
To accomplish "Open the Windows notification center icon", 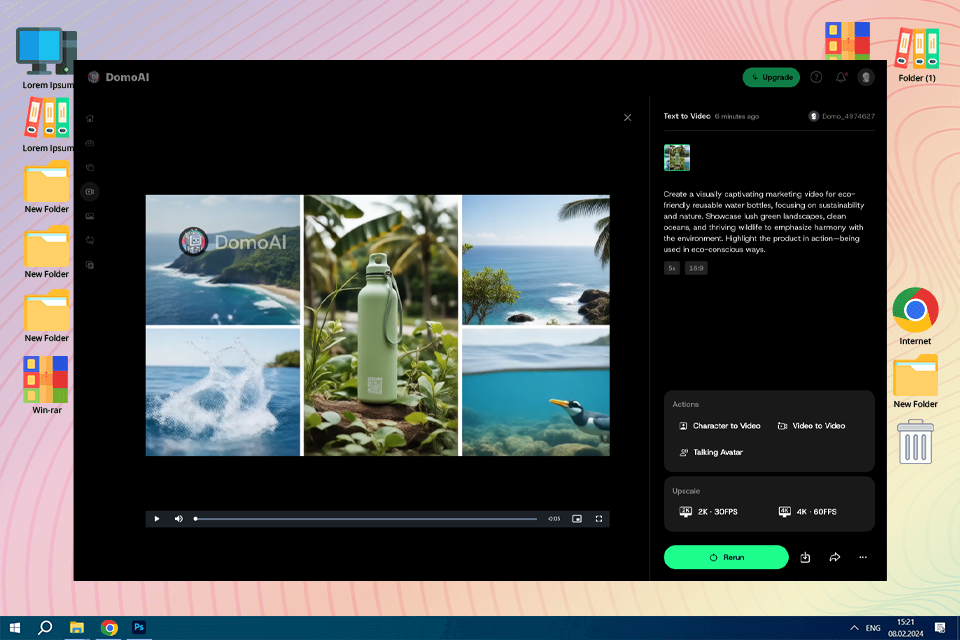I will pyautogui.click(x=940, y=628).
